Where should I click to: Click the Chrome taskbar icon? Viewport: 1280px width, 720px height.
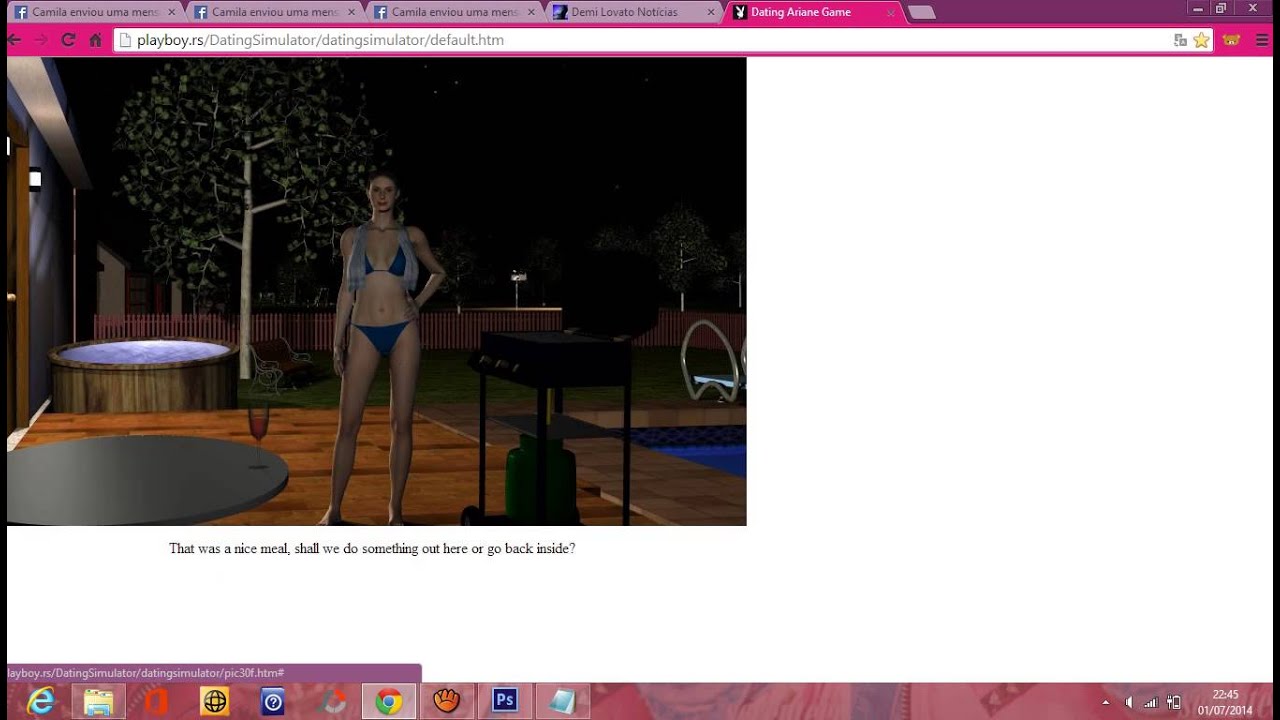[x=389, y=702]
